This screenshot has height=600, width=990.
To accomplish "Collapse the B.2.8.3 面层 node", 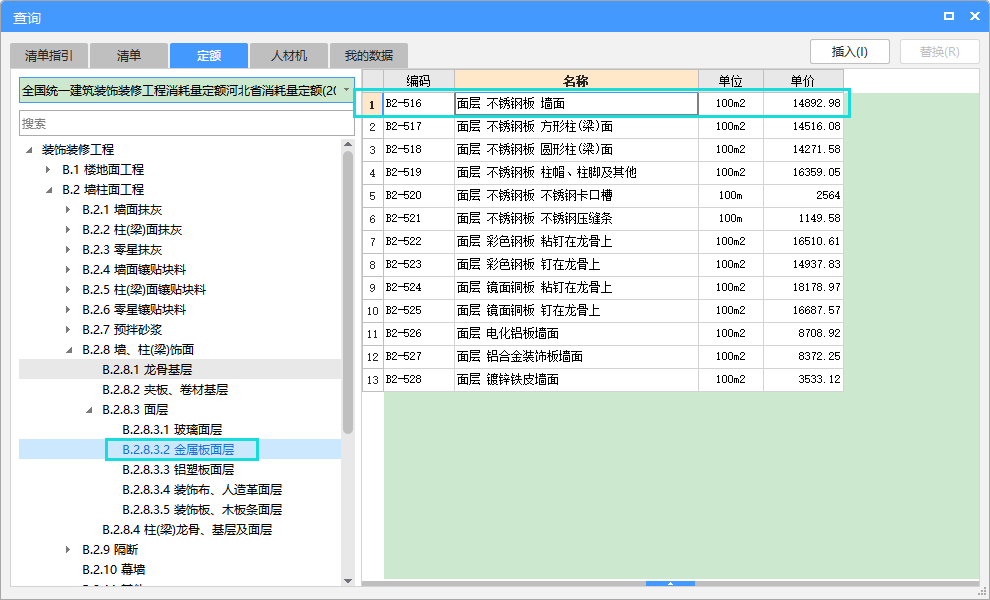I will click(x=89, y=410).
